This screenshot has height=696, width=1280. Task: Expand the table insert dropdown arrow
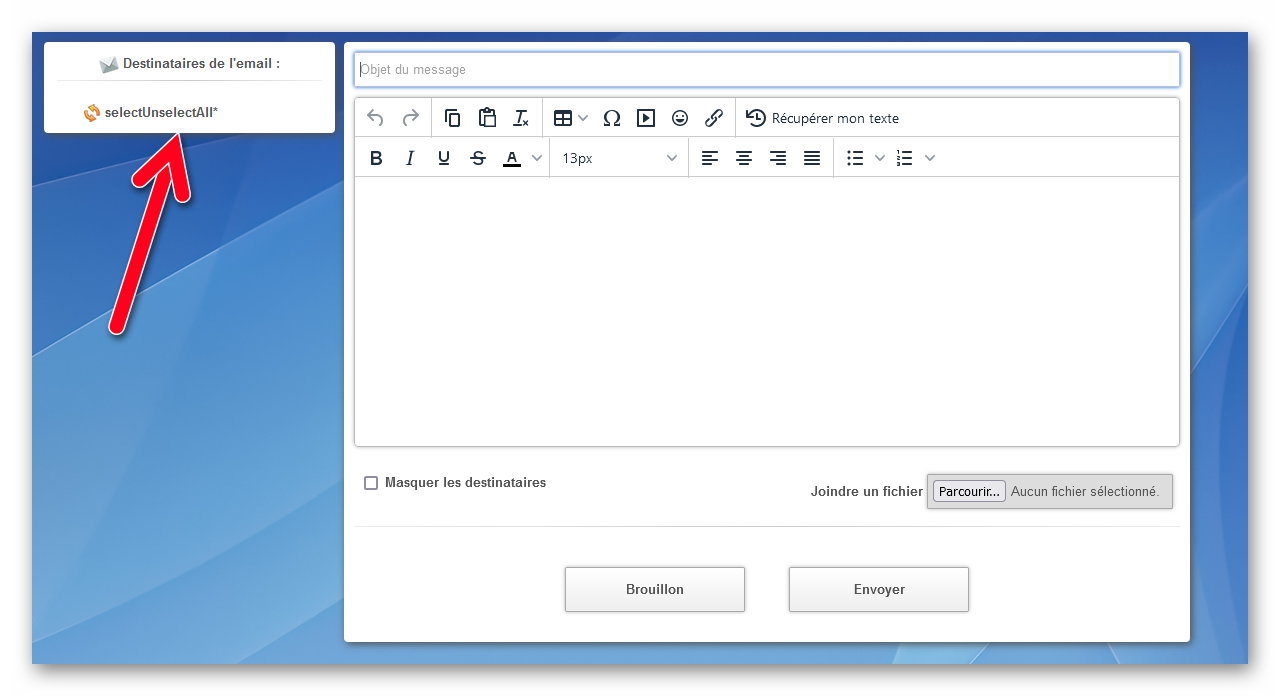coord(583,118)
